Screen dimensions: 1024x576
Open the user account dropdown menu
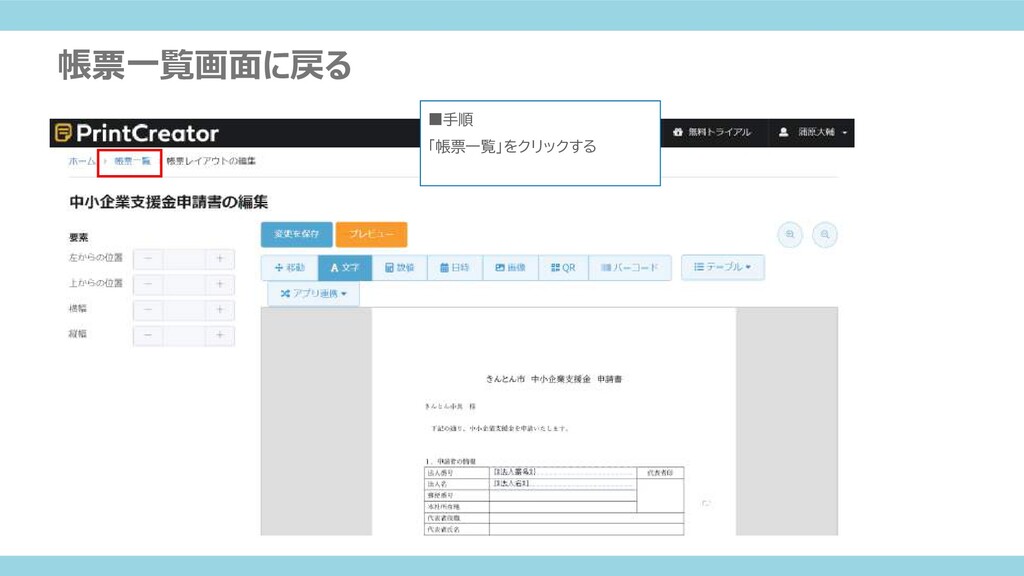click(x=812, y=132)
